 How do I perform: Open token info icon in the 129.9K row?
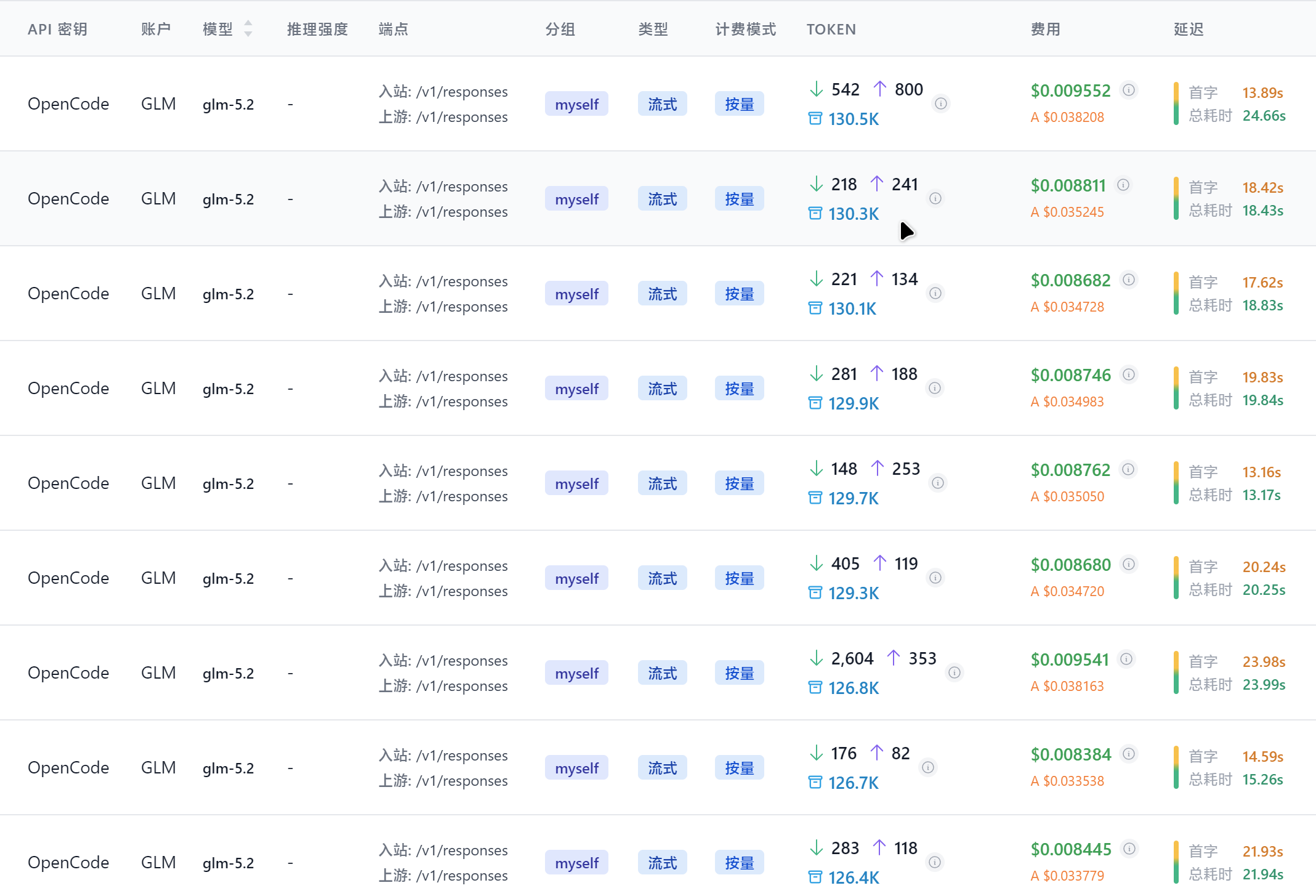[x=934, y=388]
